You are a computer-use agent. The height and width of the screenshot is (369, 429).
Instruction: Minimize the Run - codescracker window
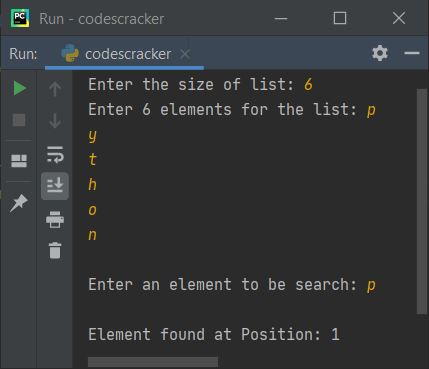tap(281, 19)
